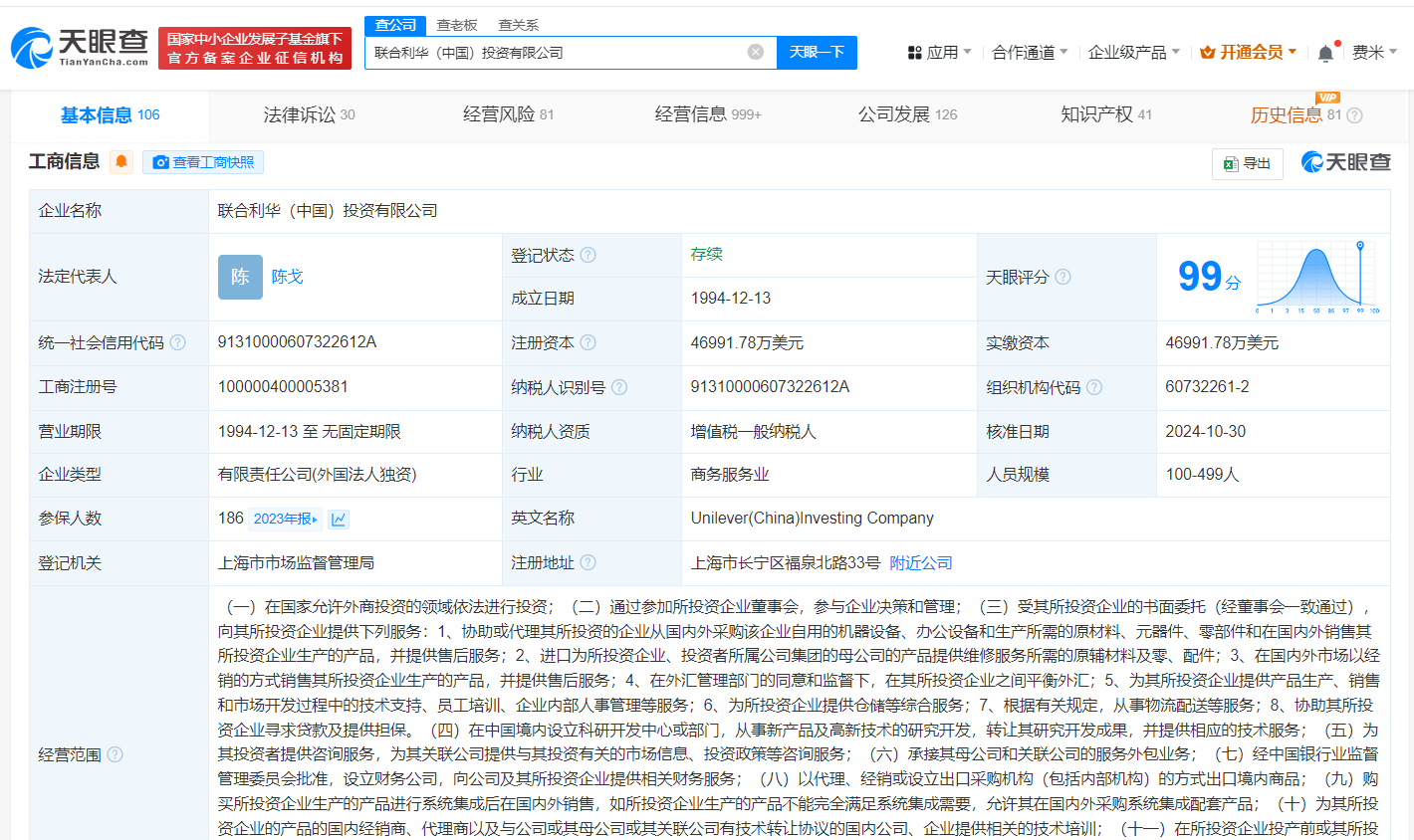The height and width of the screenshot is (840, 1414).
Task: Open the notification bell in header
Action: tap(1325, 53)
